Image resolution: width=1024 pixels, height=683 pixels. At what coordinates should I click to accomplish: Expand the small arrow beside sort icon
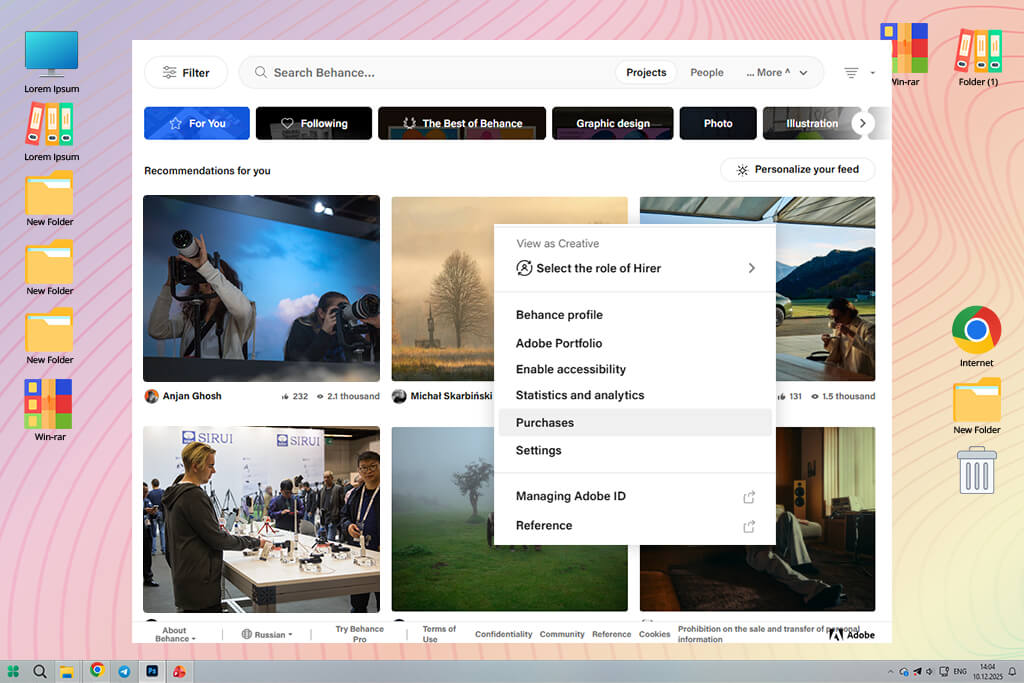(872, 73)
